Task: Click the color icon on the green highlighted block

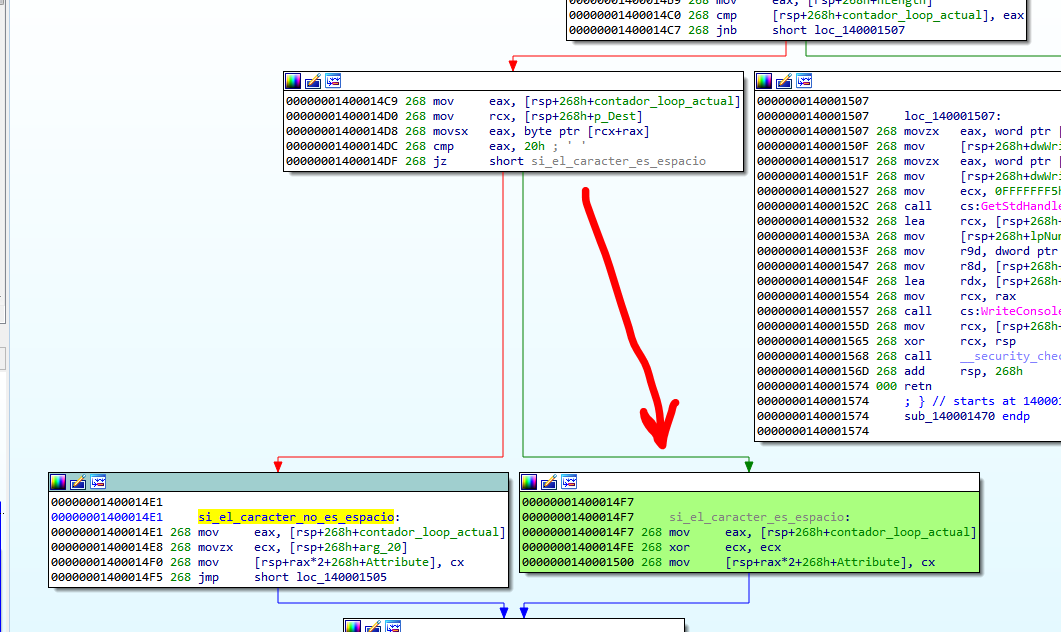Action: [x=529, y=482]
